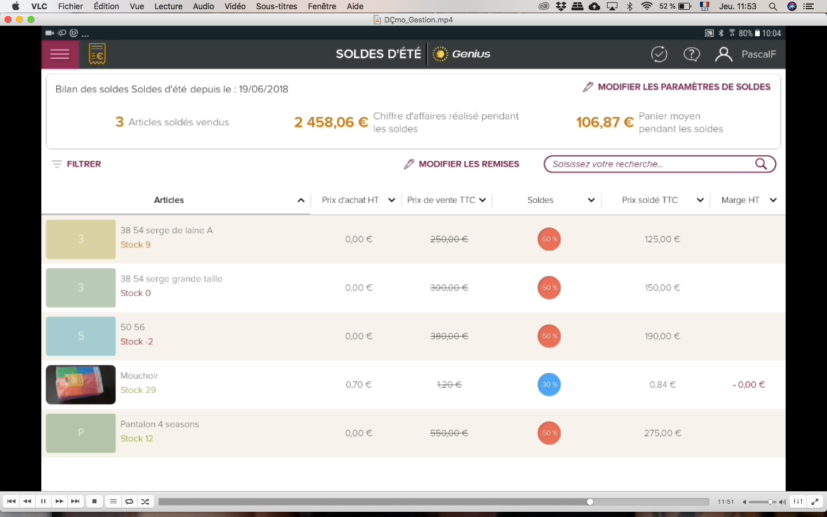Click red -50% badge for Pantalon 4 seasons
The width and height of the screenshot is (827, 517).
point(549,433)
